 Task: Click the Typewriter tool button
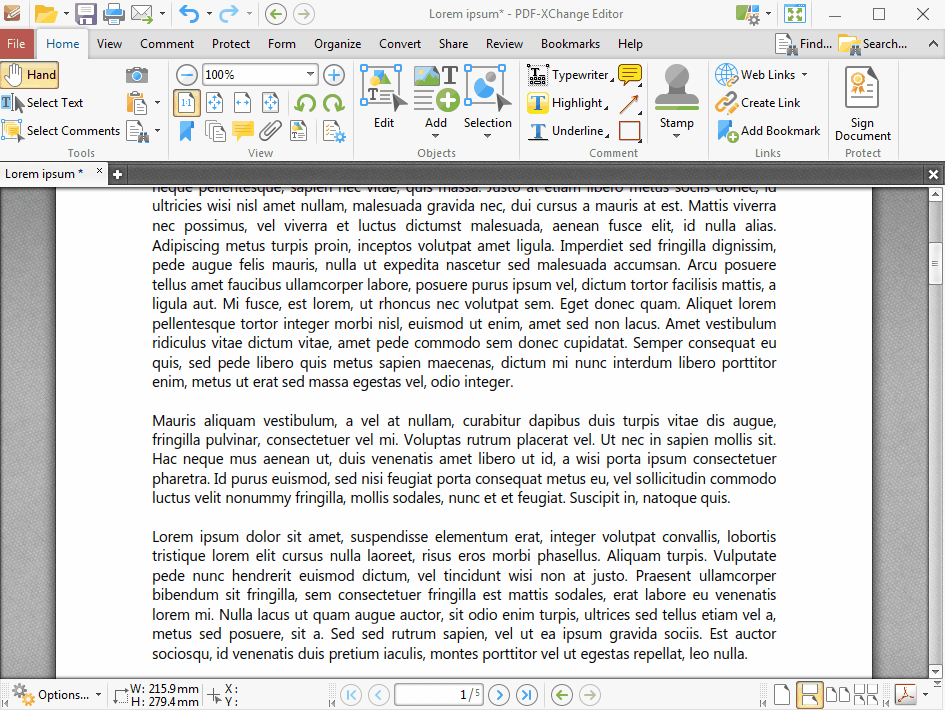(x=570, y=75)
